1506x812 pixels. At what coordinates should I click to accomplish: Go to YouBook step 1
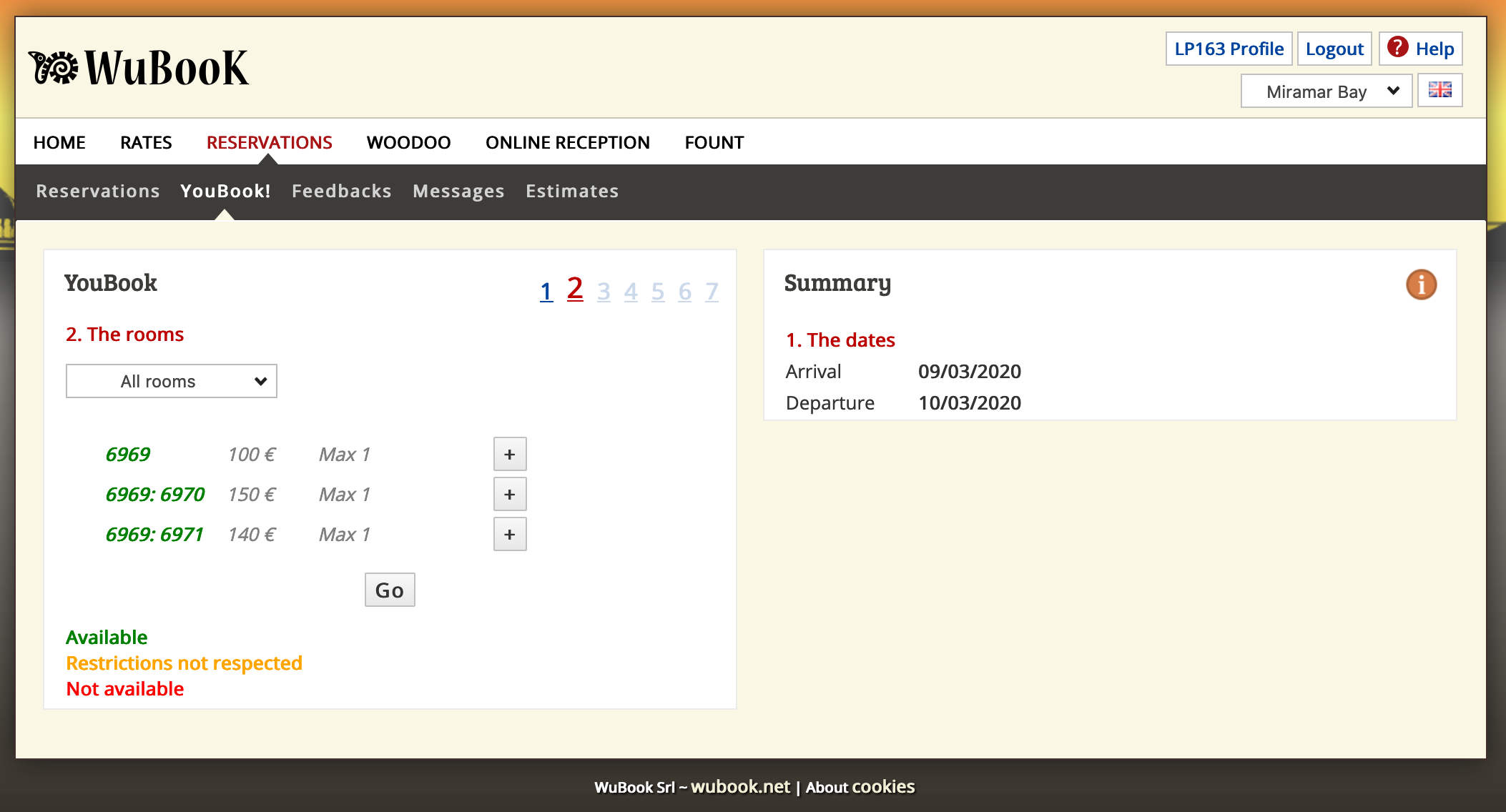[x=546, y=291]
